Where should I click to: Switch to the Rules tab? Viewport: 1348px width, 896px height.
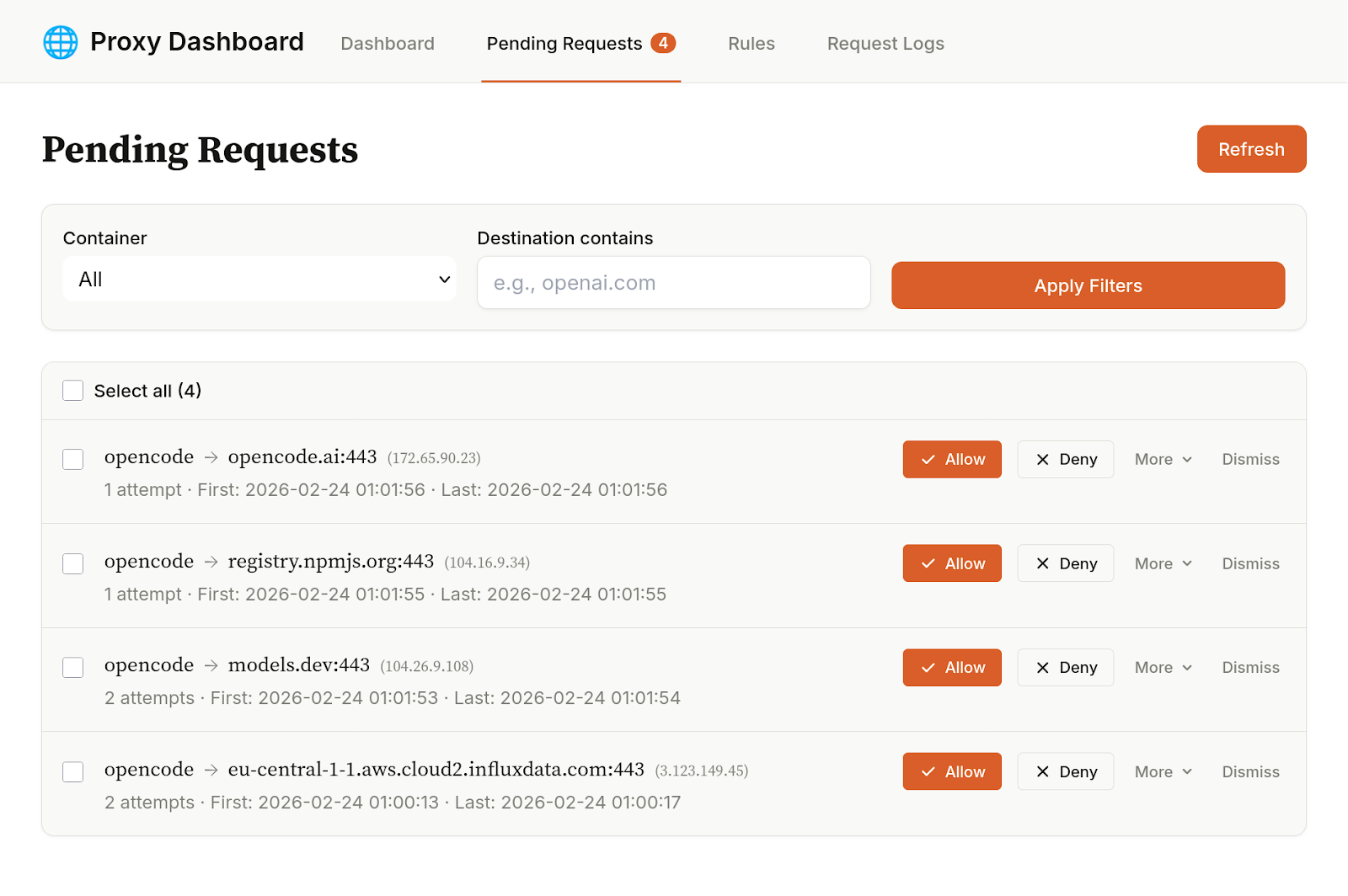click(x=751, y=44)
